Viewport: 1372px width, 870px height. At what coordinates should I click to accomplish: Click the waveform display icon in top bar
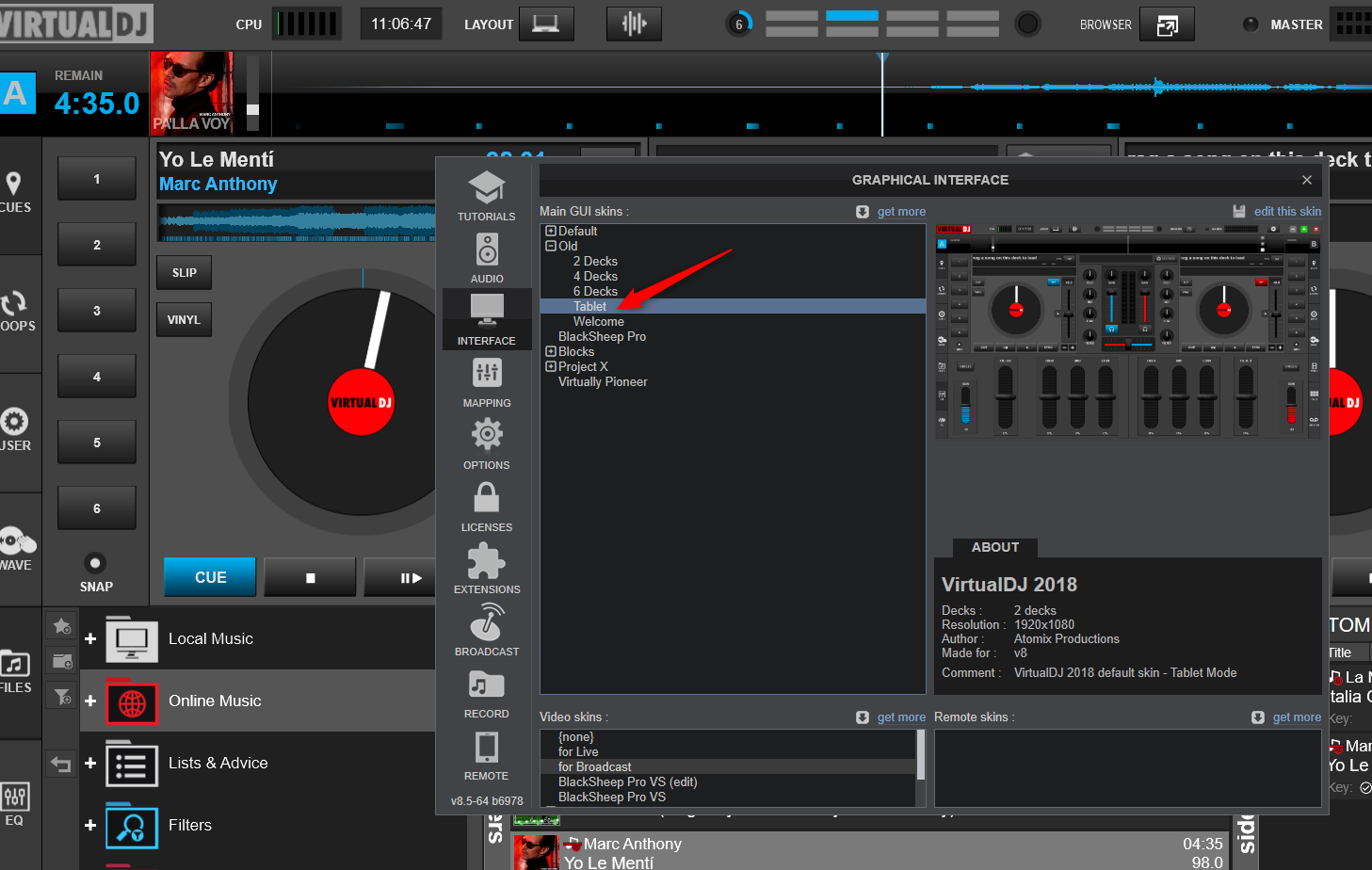tap(634, 24)
